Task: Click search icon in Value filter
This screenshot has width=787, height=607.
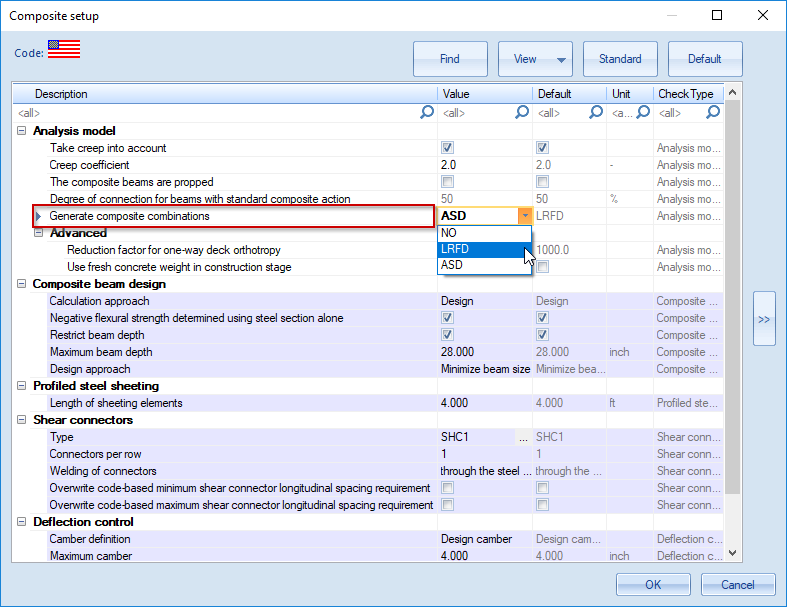Action: click(521, 113)
